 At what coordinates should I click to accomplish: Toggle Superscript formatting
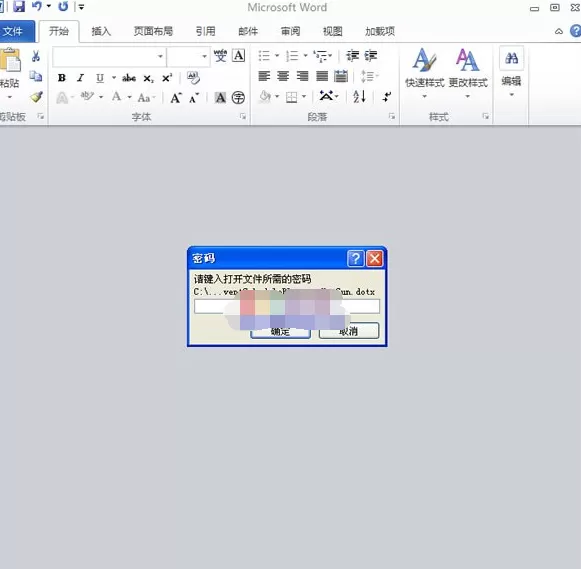pos(167,78)
